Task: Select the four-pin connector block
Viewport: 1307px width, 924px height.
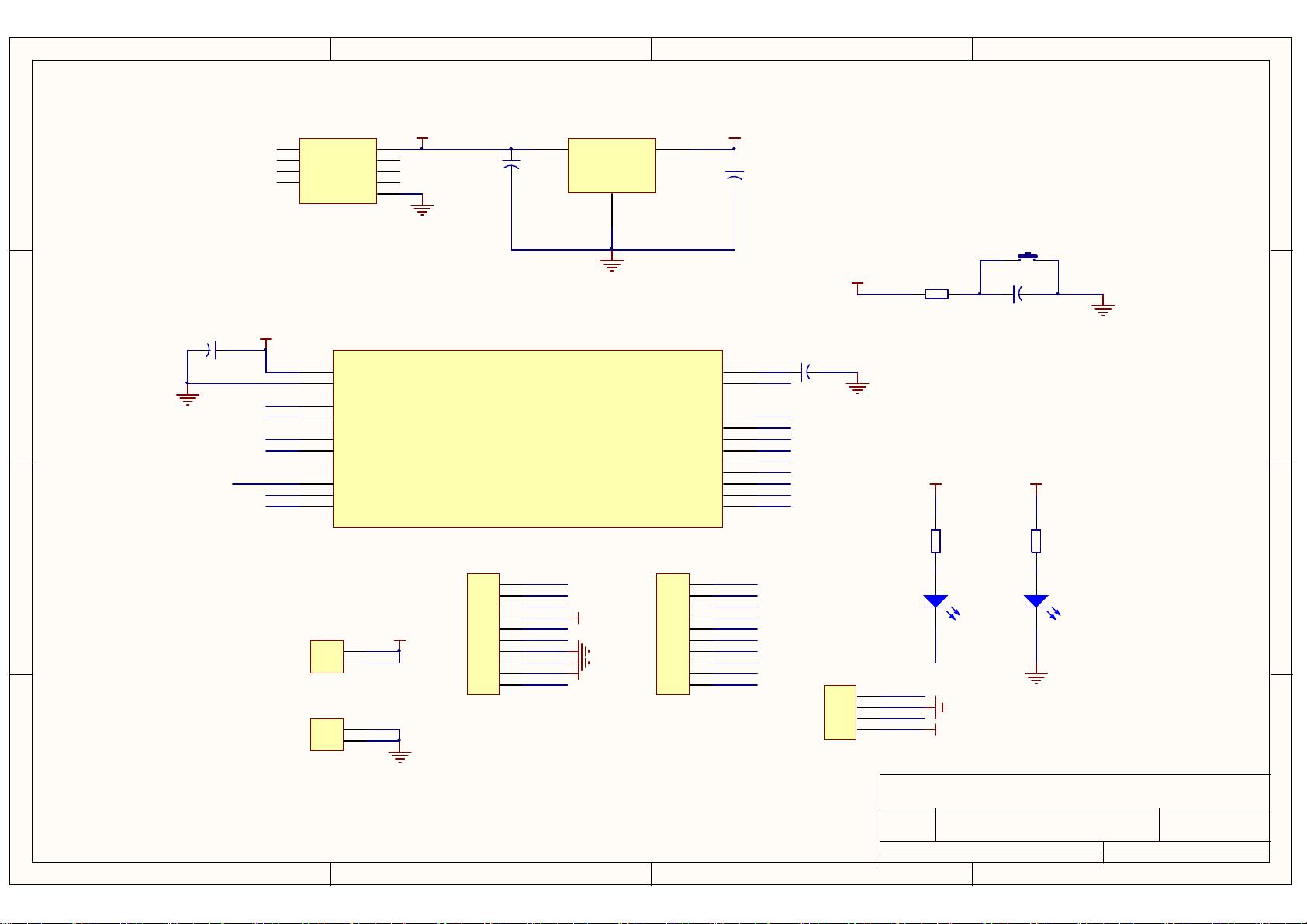Action: (x=840, y=712)
